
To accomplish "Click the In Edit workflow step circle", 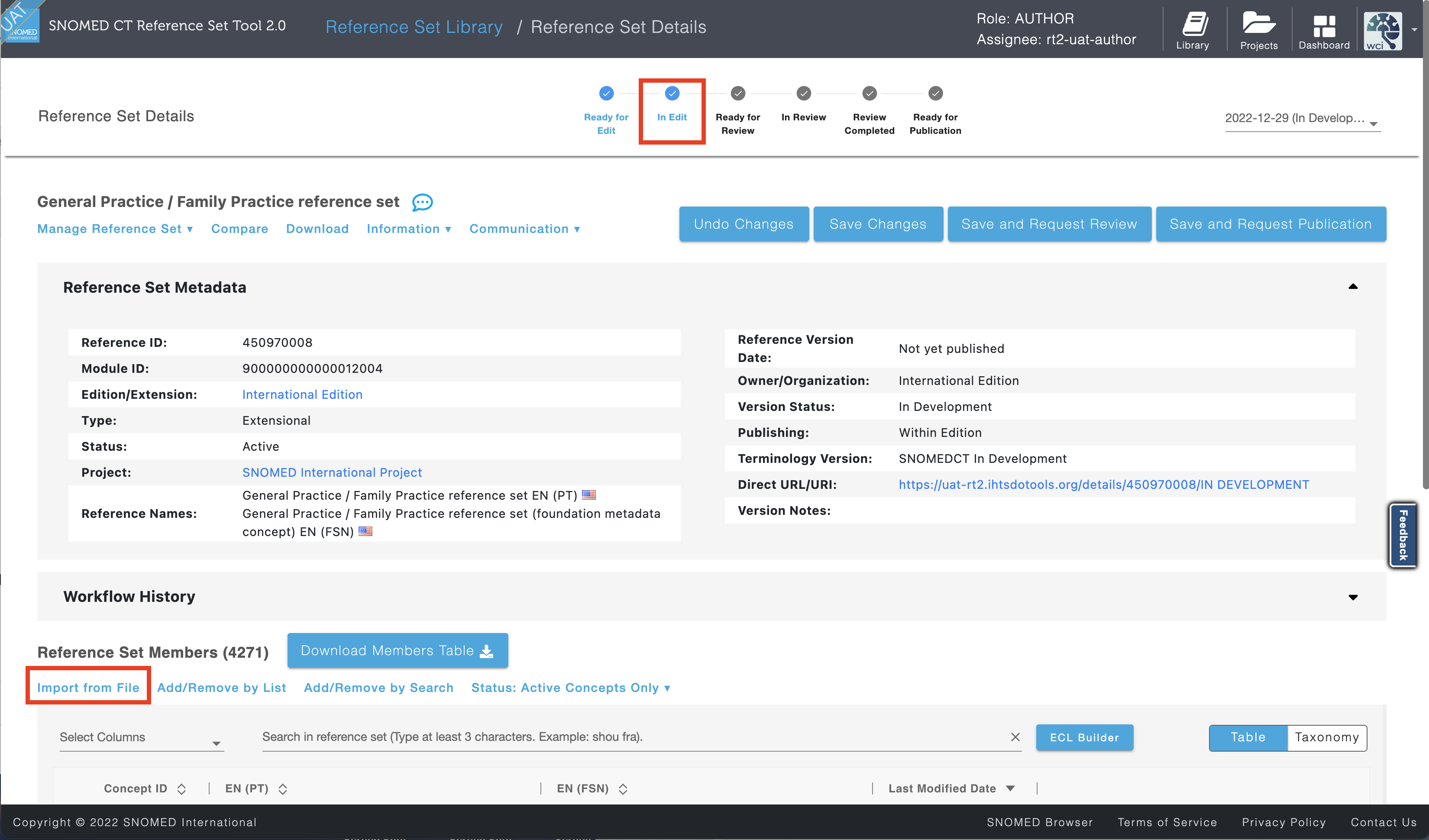I will tap(672, 93).
